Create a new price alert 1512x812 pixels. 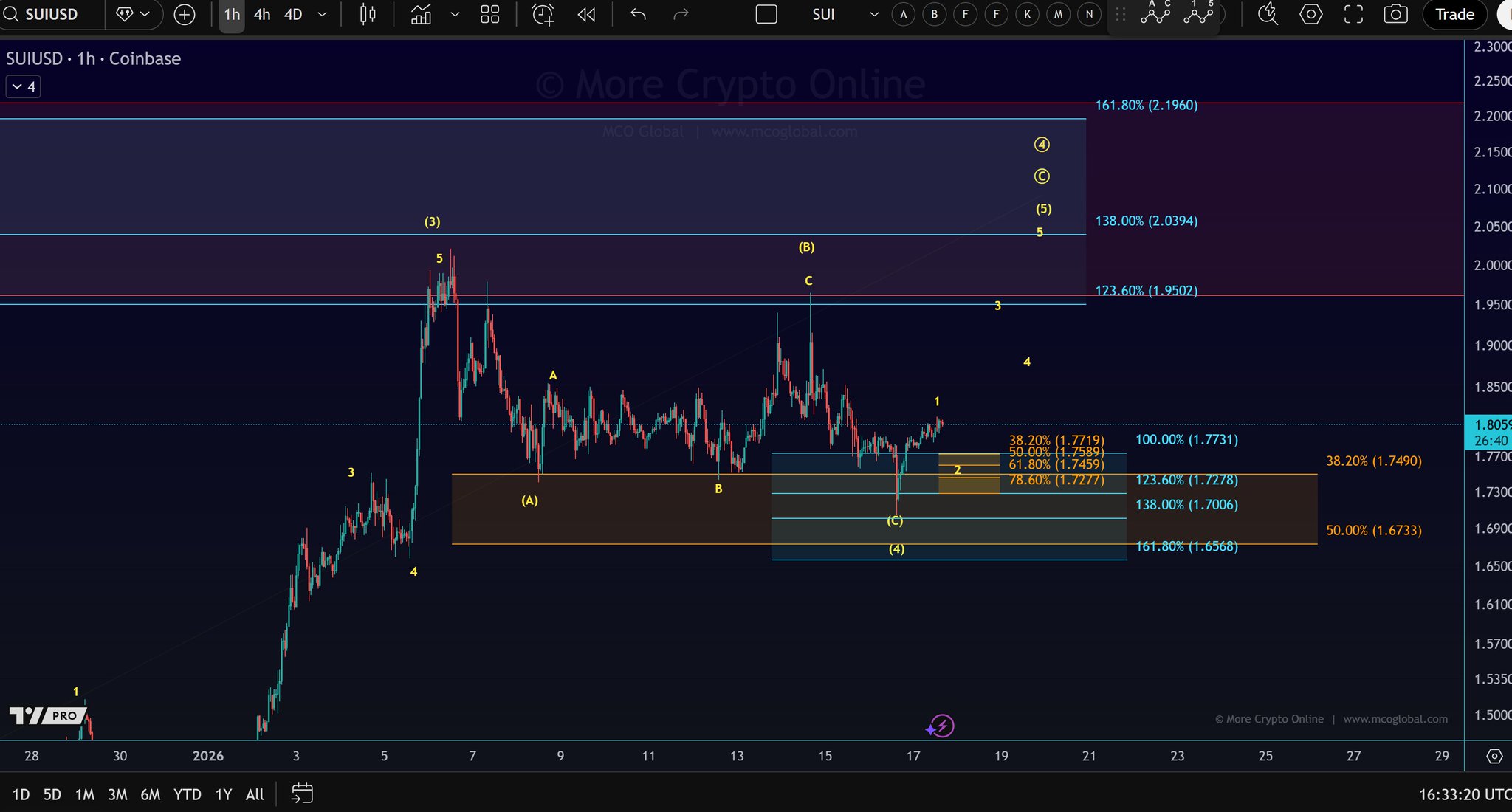(x=543, y=14)
